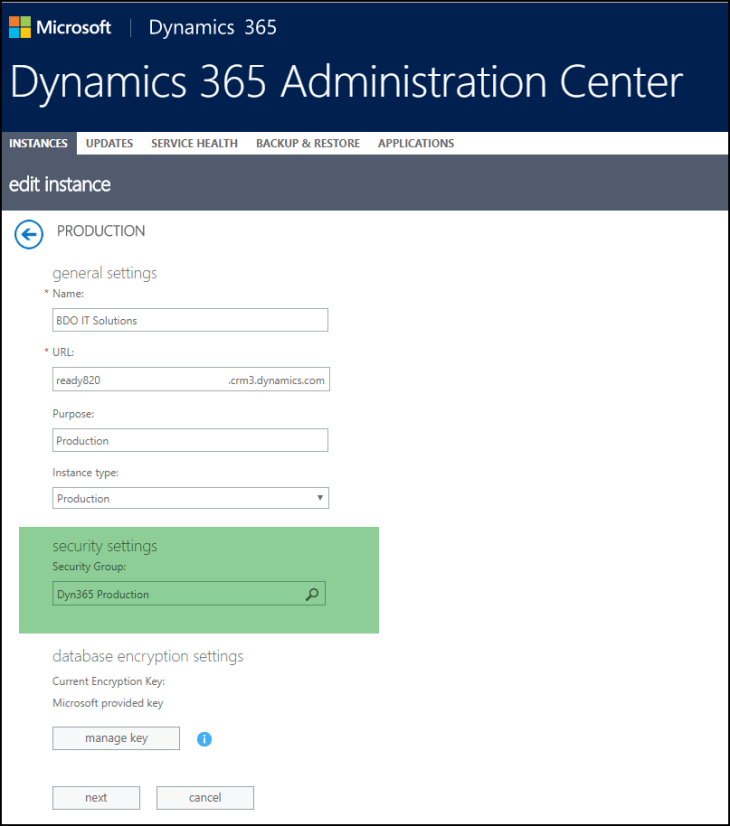Image resolution: width=730 pixels, height=826 pixels.
Task: Select the BACKUP & RESTORE tab
Action: point(307,143)
